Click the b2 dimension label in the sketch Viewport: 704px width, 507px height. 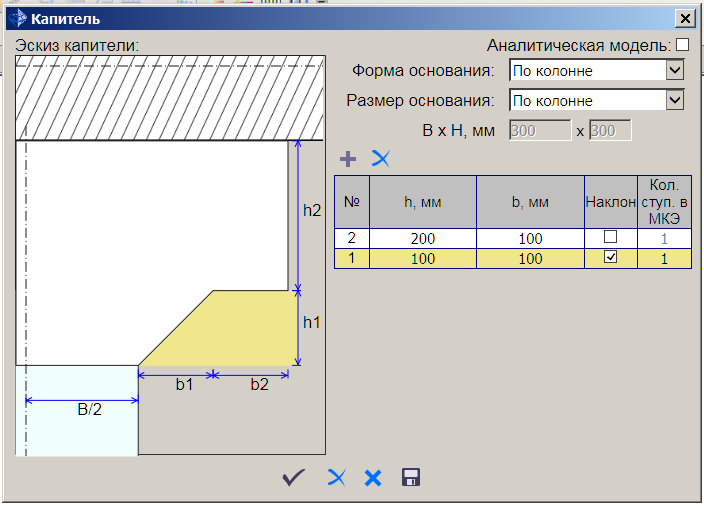[260, 384]
